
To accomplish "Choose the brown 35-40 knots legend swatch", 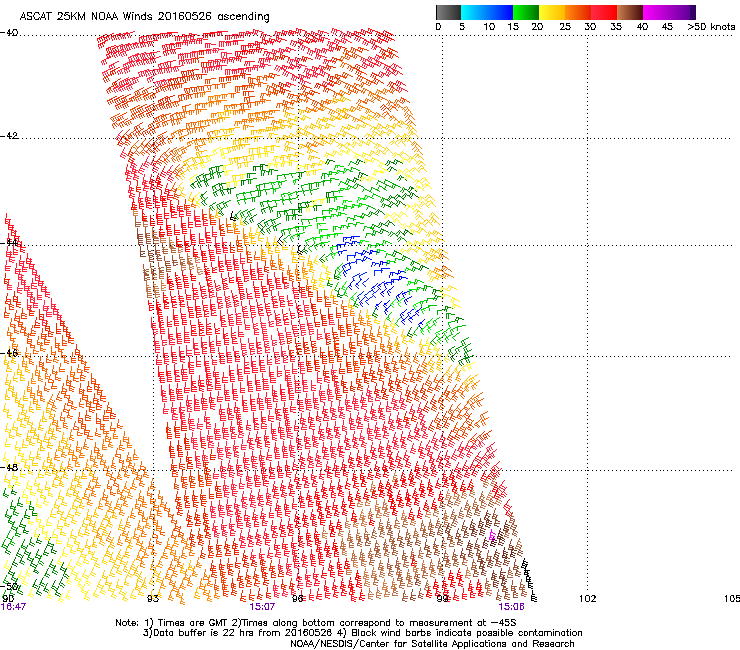I will click(x=630, y=12).
